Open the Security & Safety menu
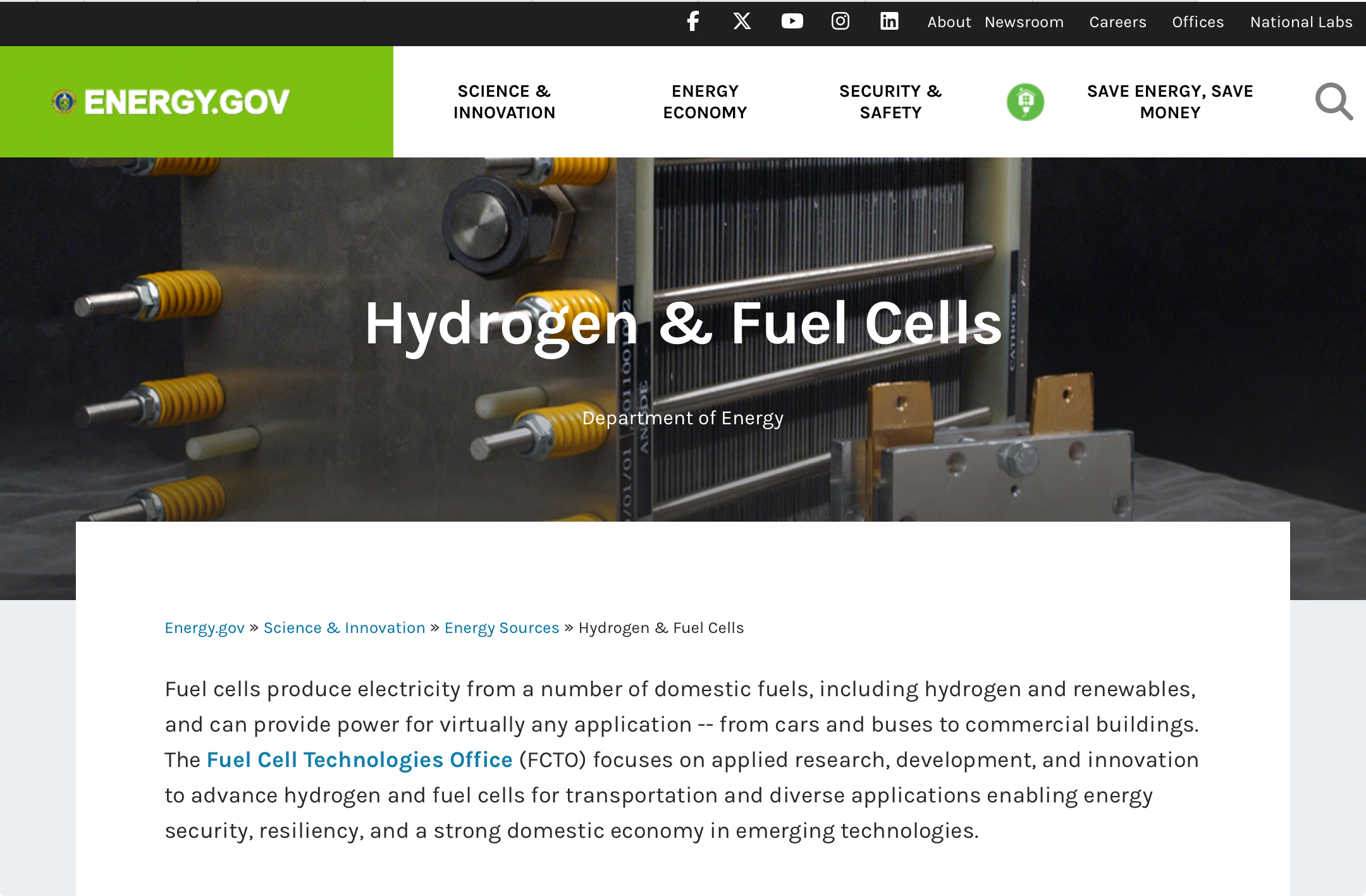 point(890,102)
